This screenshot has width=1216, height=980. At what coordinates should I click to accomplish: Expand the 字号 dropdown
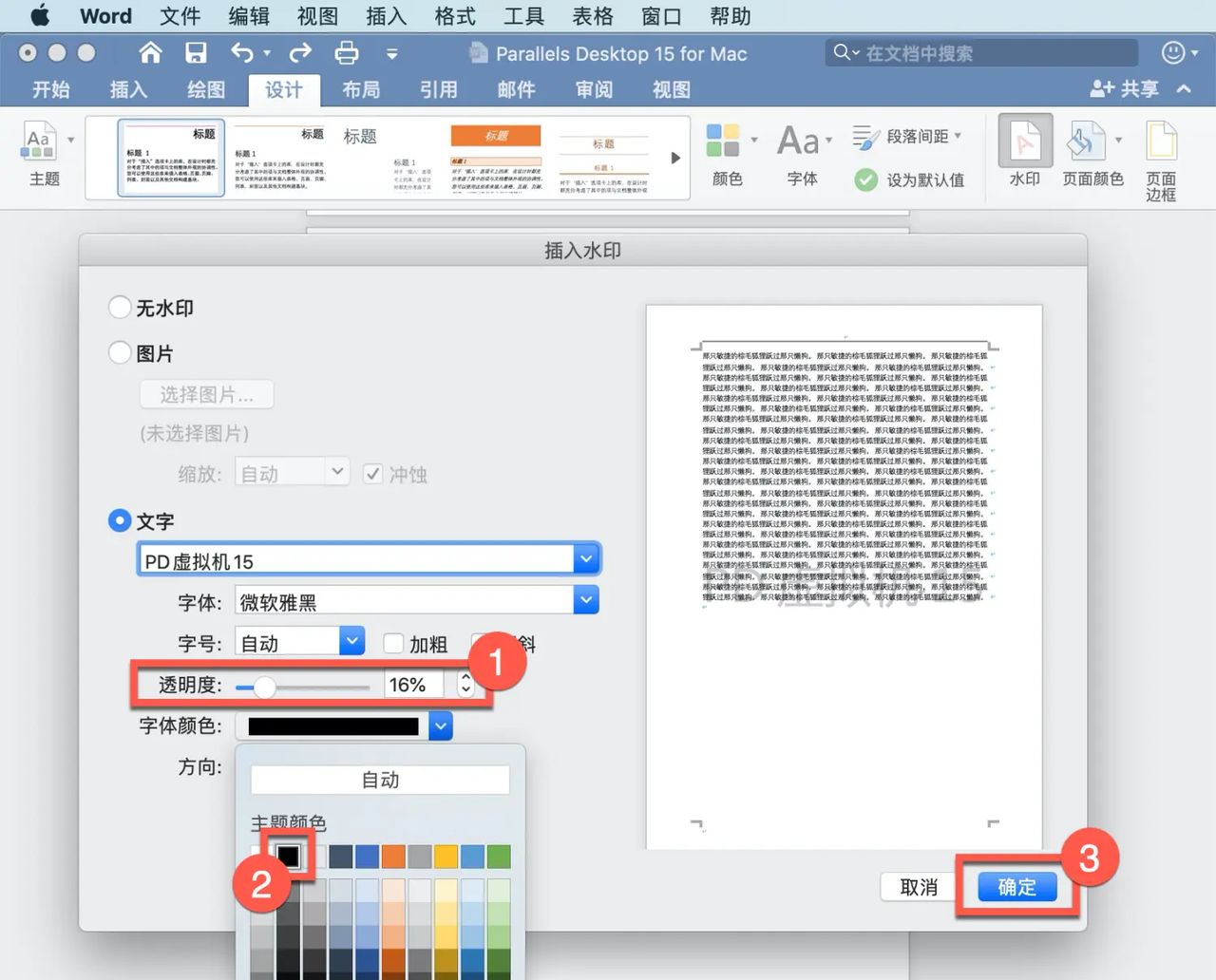[351, 641]
